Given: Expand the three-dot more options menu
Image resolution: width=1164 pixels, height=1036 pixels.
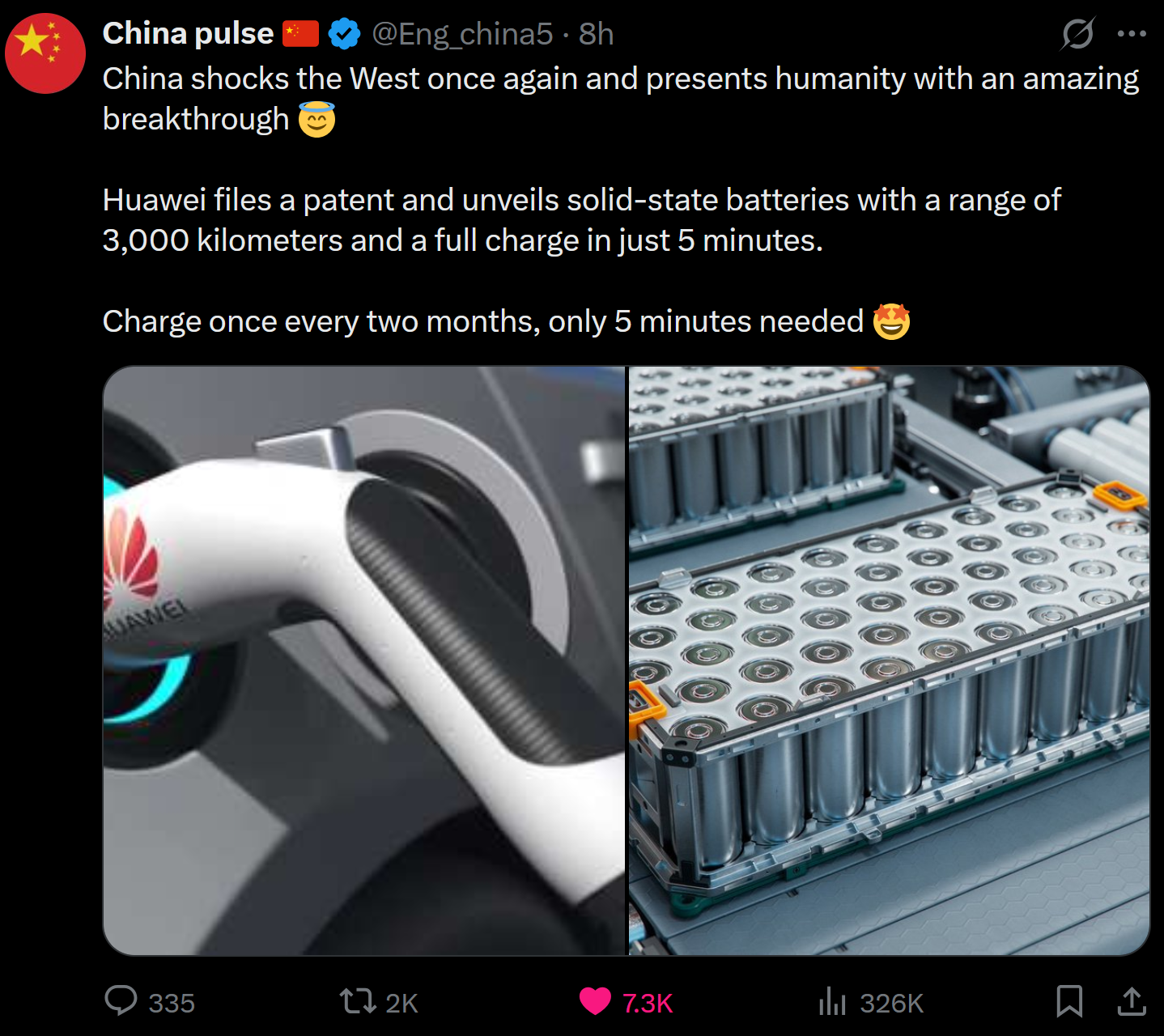Looking at the screenshot, I should point(1131,34).
